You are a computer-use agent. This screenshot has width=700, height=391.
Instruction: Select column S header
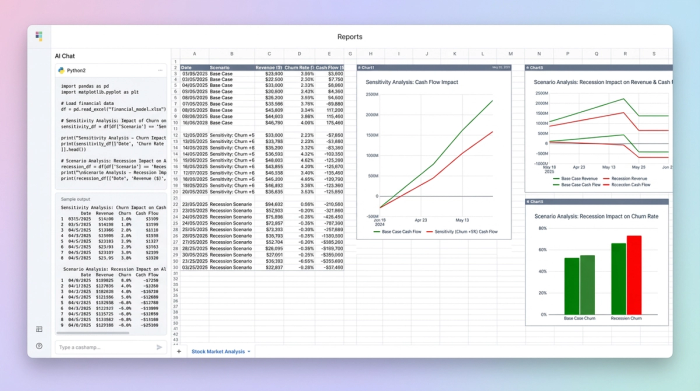coord(654,54)
